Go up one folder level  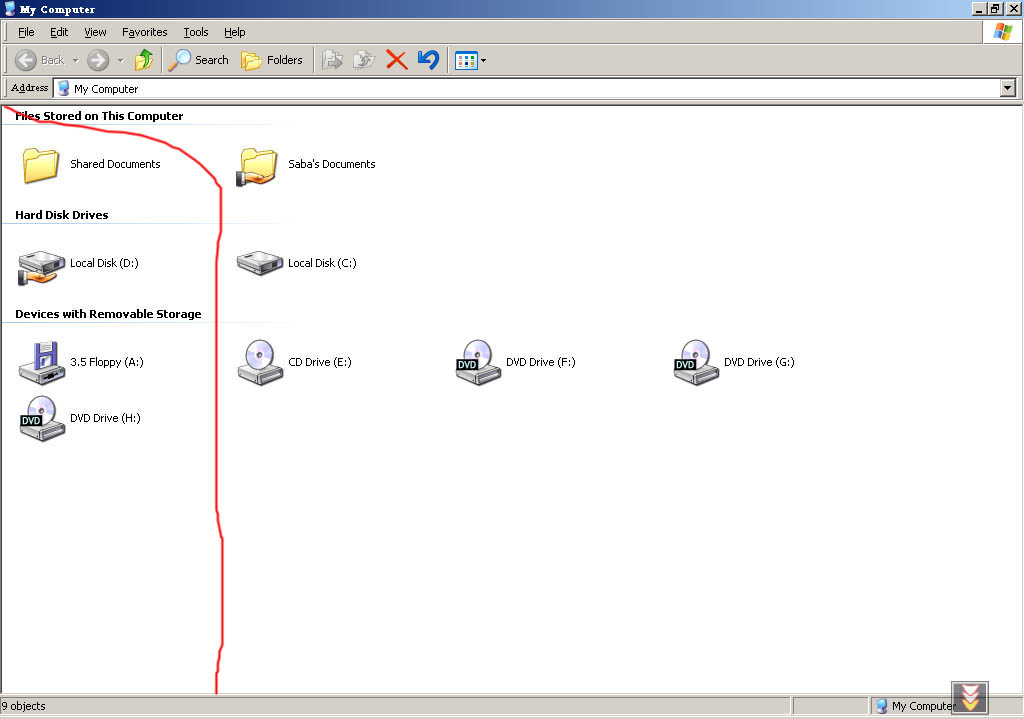[x=144, y=60]
